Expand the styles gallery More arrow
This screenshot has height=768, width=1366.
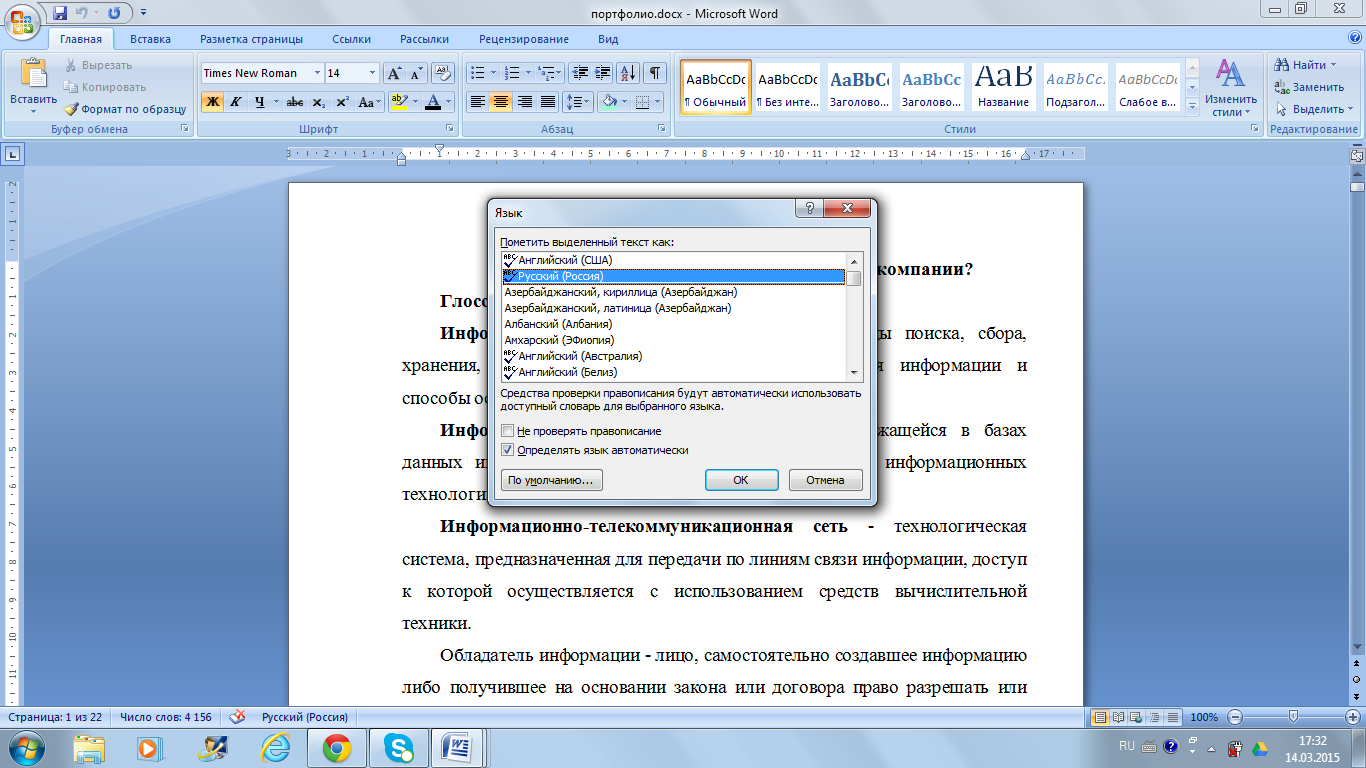tap(1191, 109)
